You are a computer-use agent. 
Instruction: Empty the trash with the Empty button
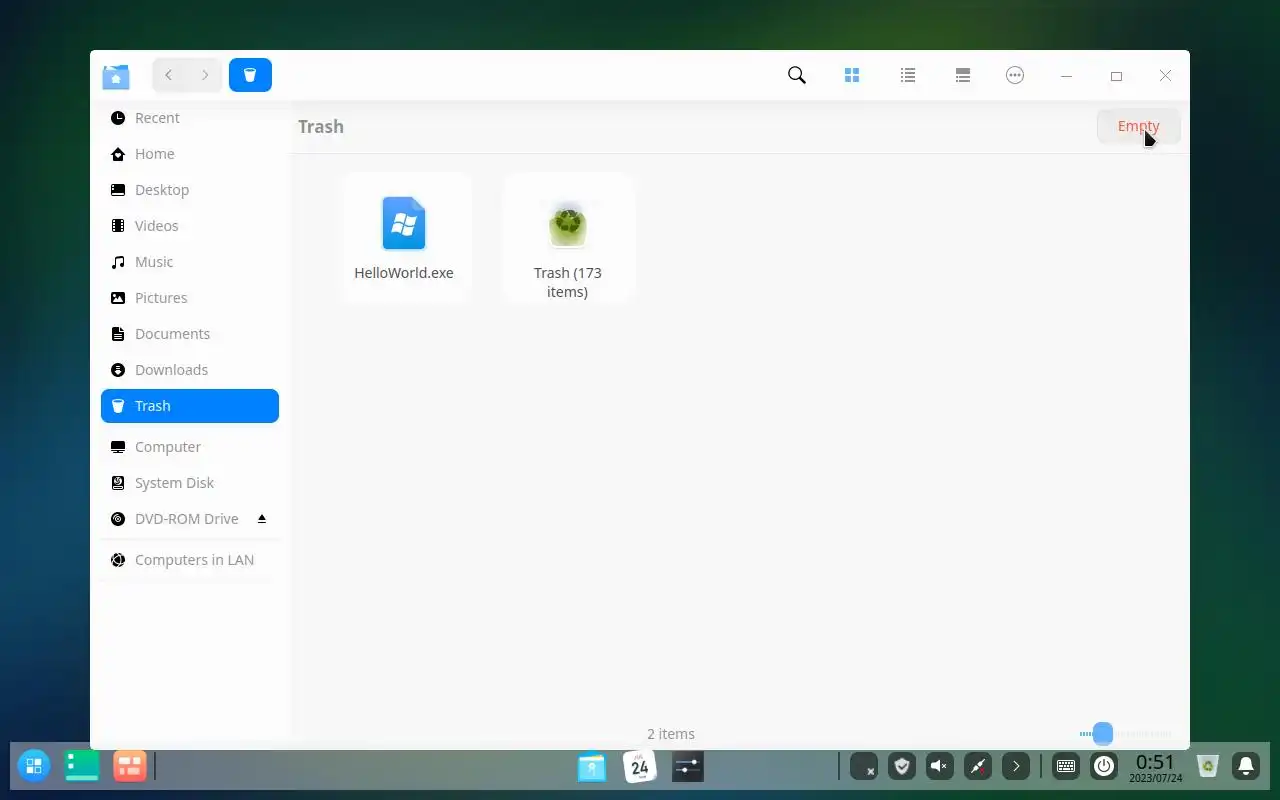click(1139, 126)
